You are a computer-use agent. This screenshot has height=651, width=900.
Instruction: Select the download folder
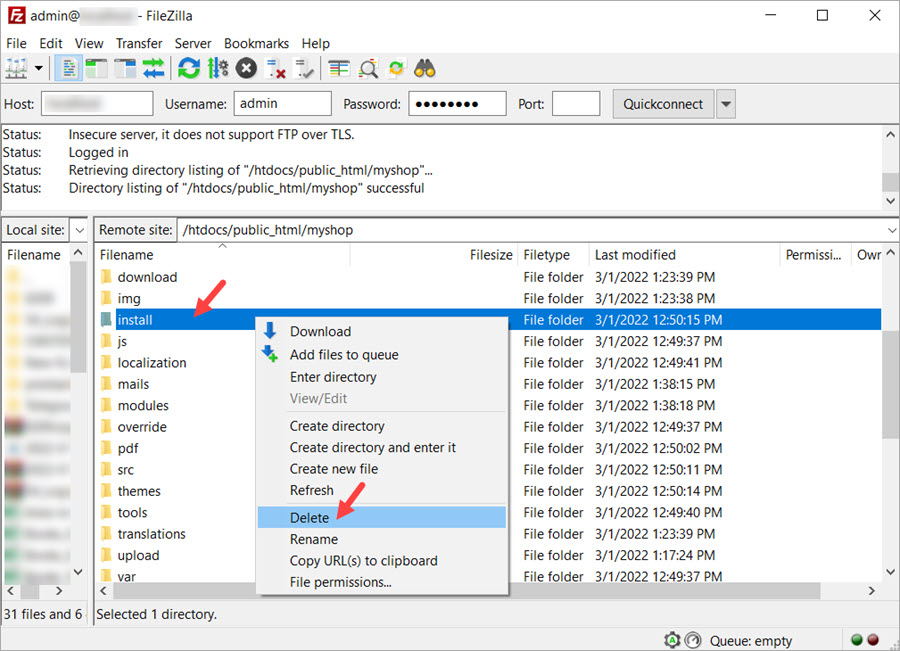point(147,277)
